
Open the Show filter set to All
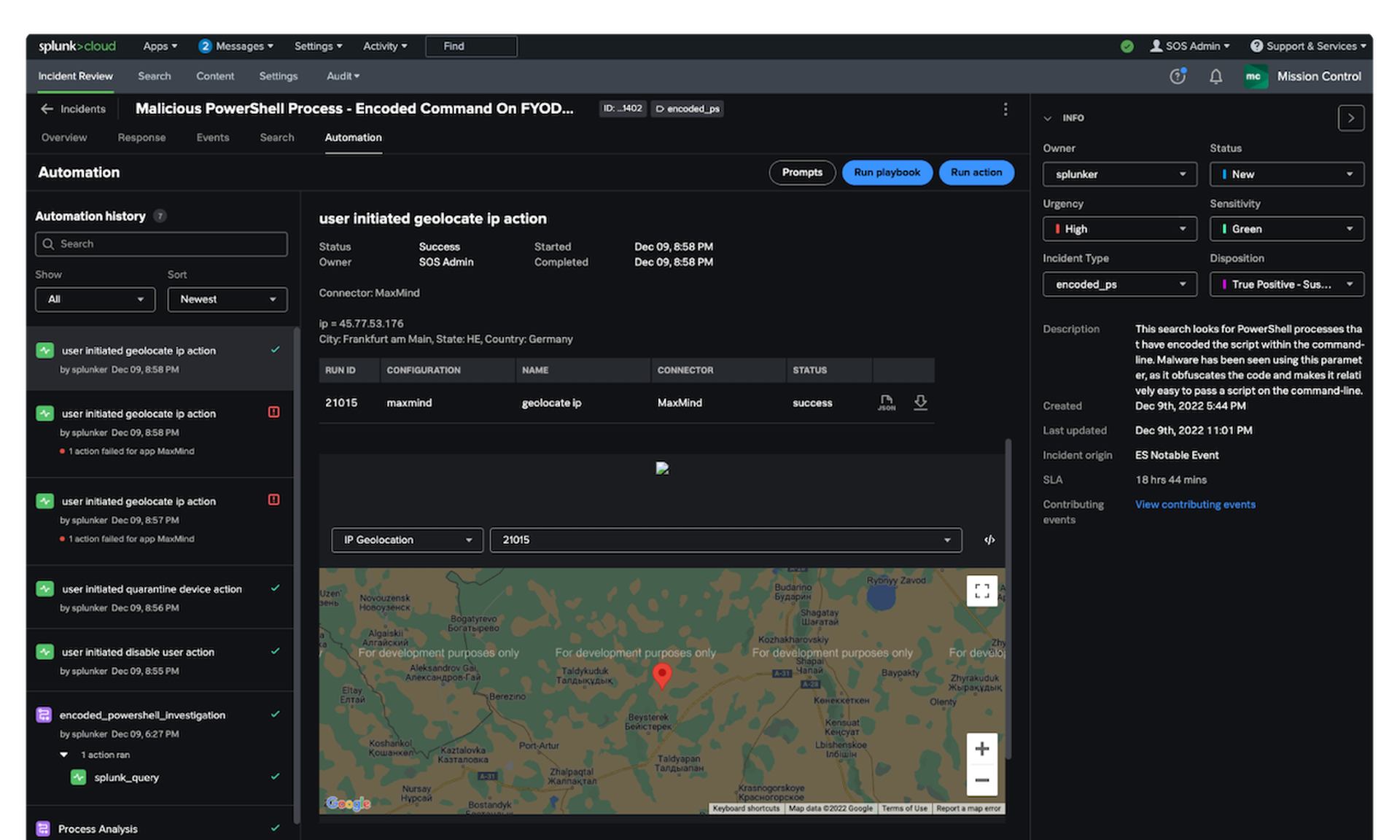coord(95,299)
